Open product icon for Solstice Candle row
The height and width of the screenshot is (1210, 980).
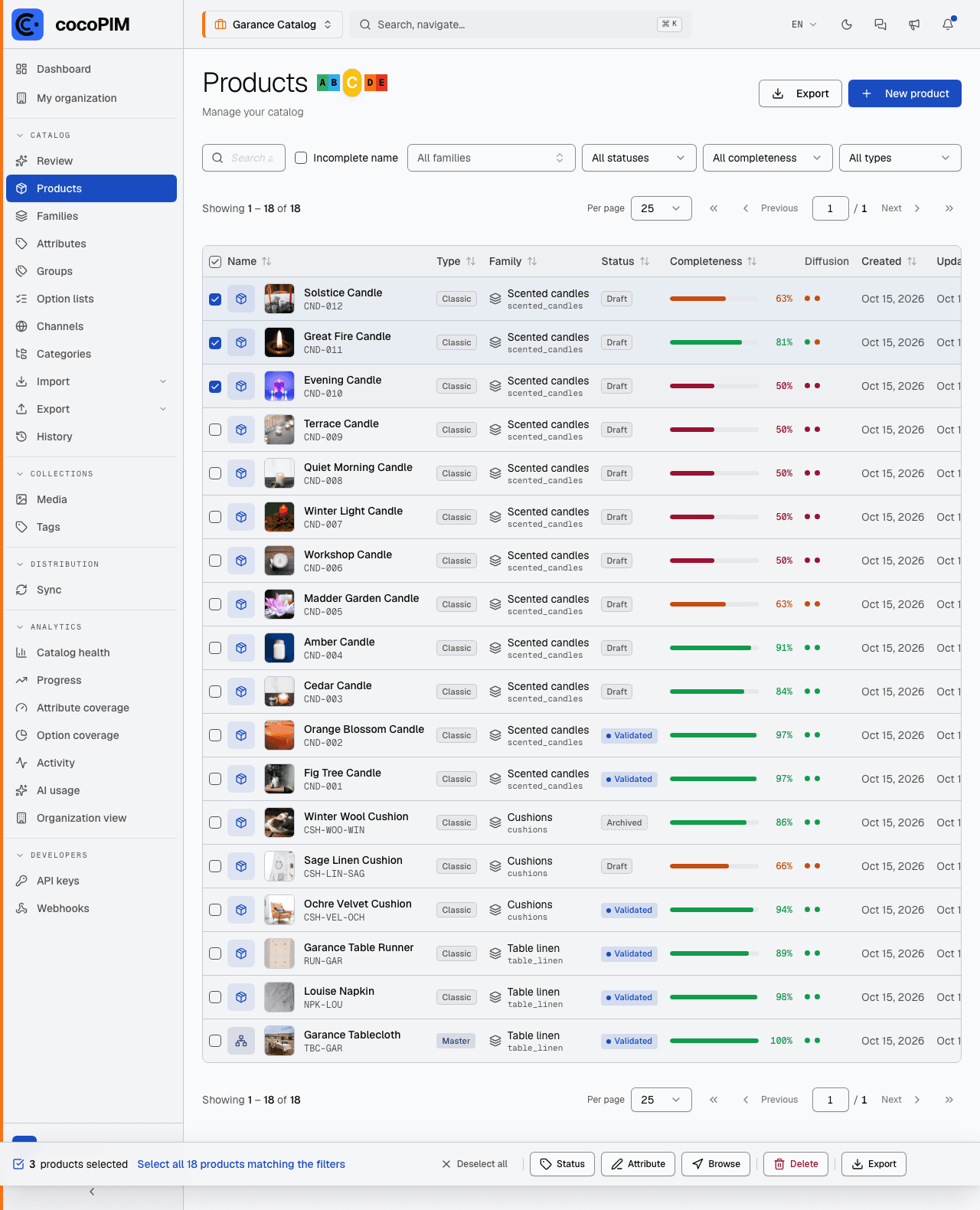[241, 299]
